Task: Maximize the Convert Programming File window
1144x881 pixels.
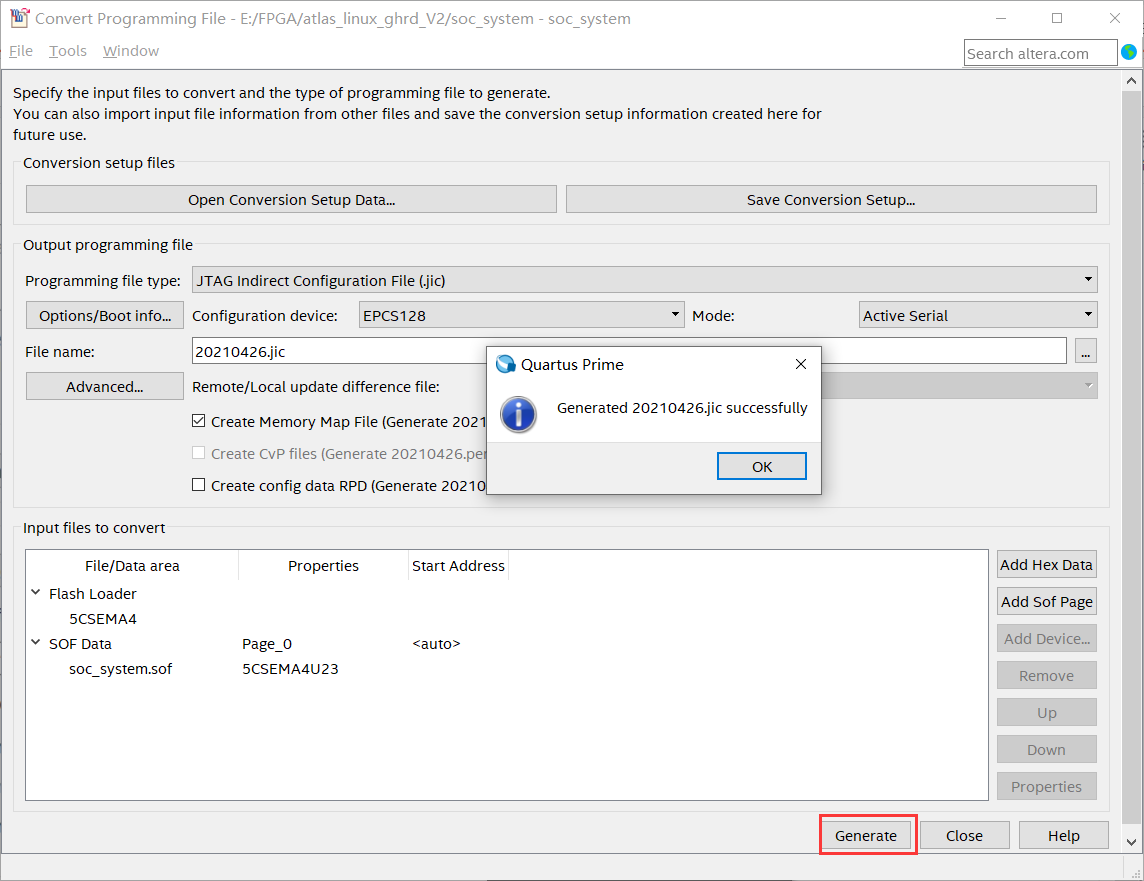Action: (1056, 18)
